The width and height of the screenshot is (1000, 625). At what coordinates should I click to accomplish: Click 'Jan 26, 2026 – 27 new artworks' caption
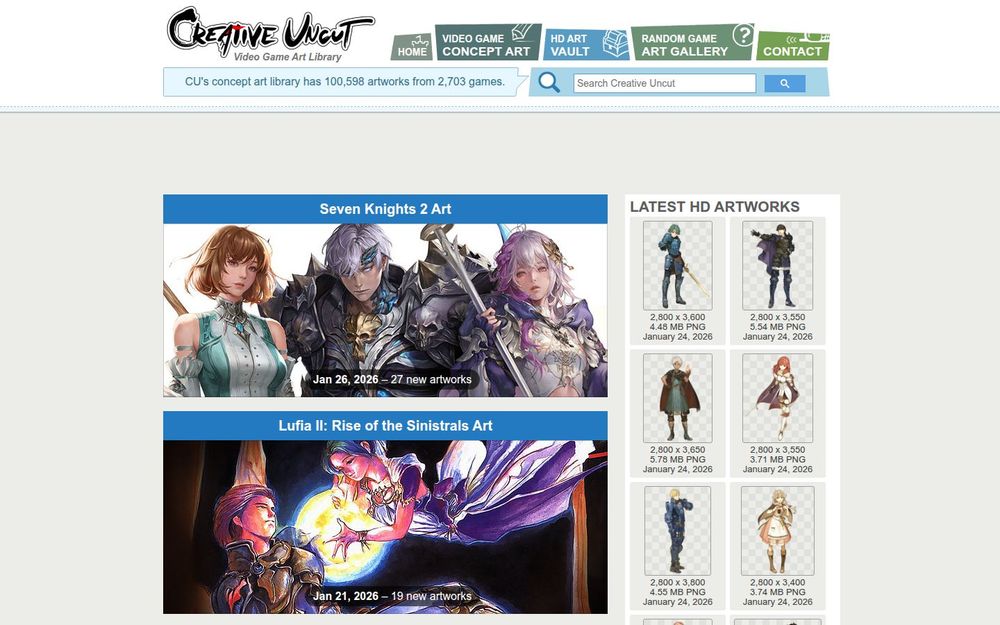coord(392,379)
